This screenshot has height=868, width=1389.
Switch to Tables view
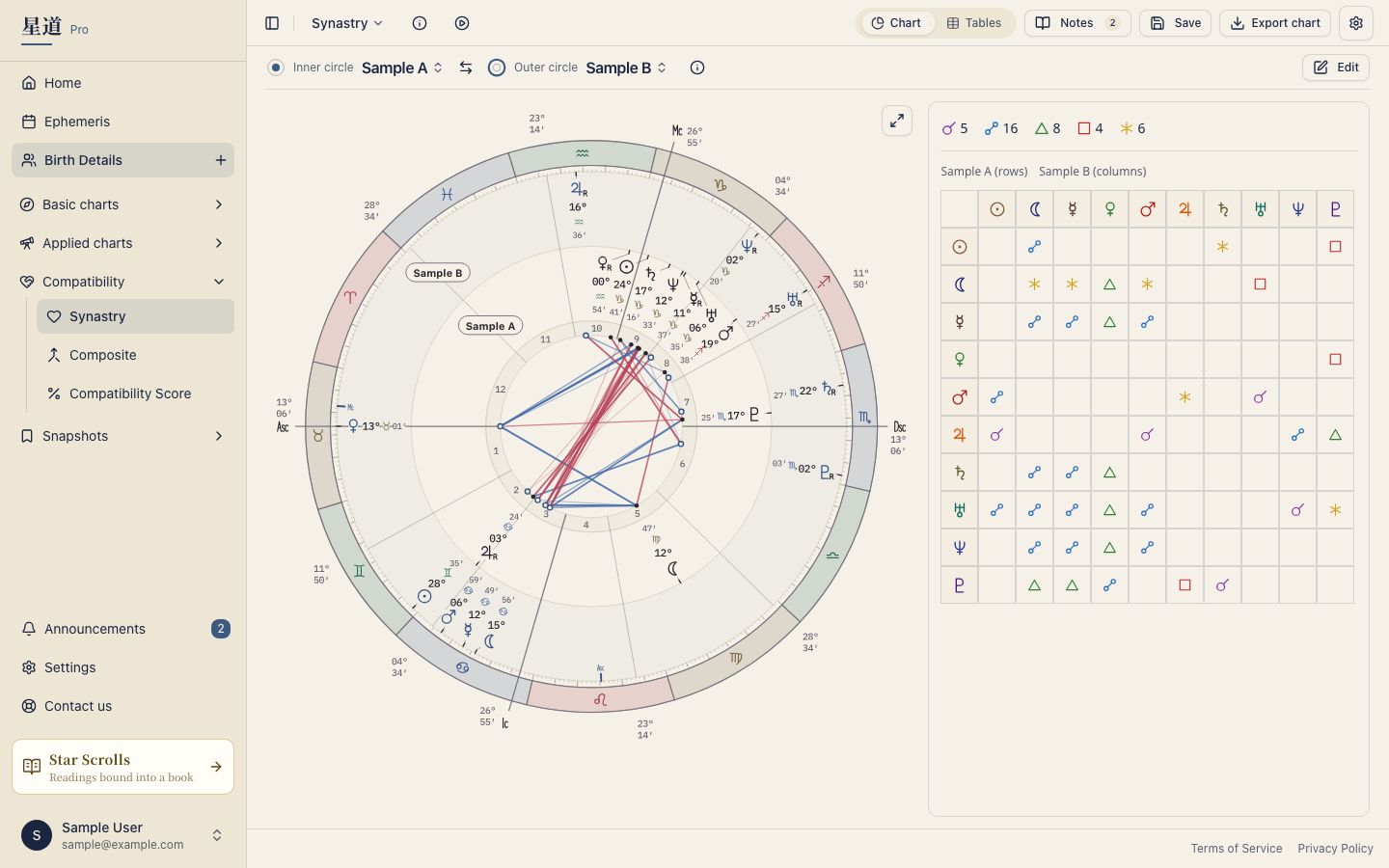click(x=973, y=23)
